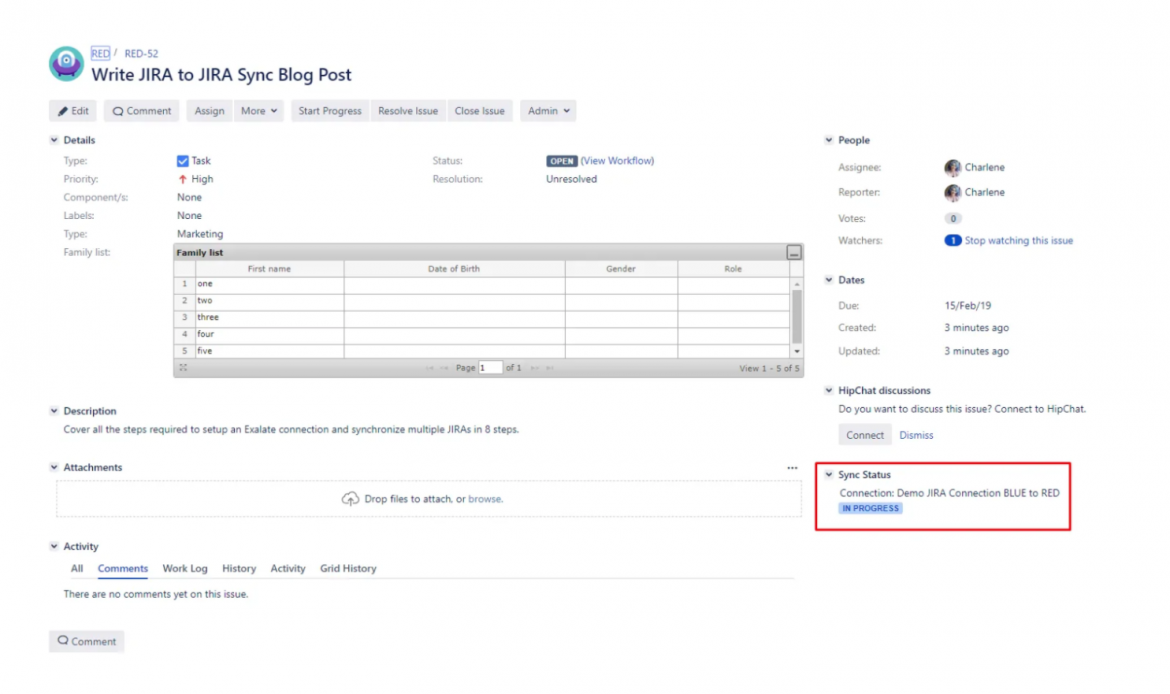The width and height of the screenshot is (1170, 694).
Task: Sort by the Date of Birth column header
Action: coord(454,269)
